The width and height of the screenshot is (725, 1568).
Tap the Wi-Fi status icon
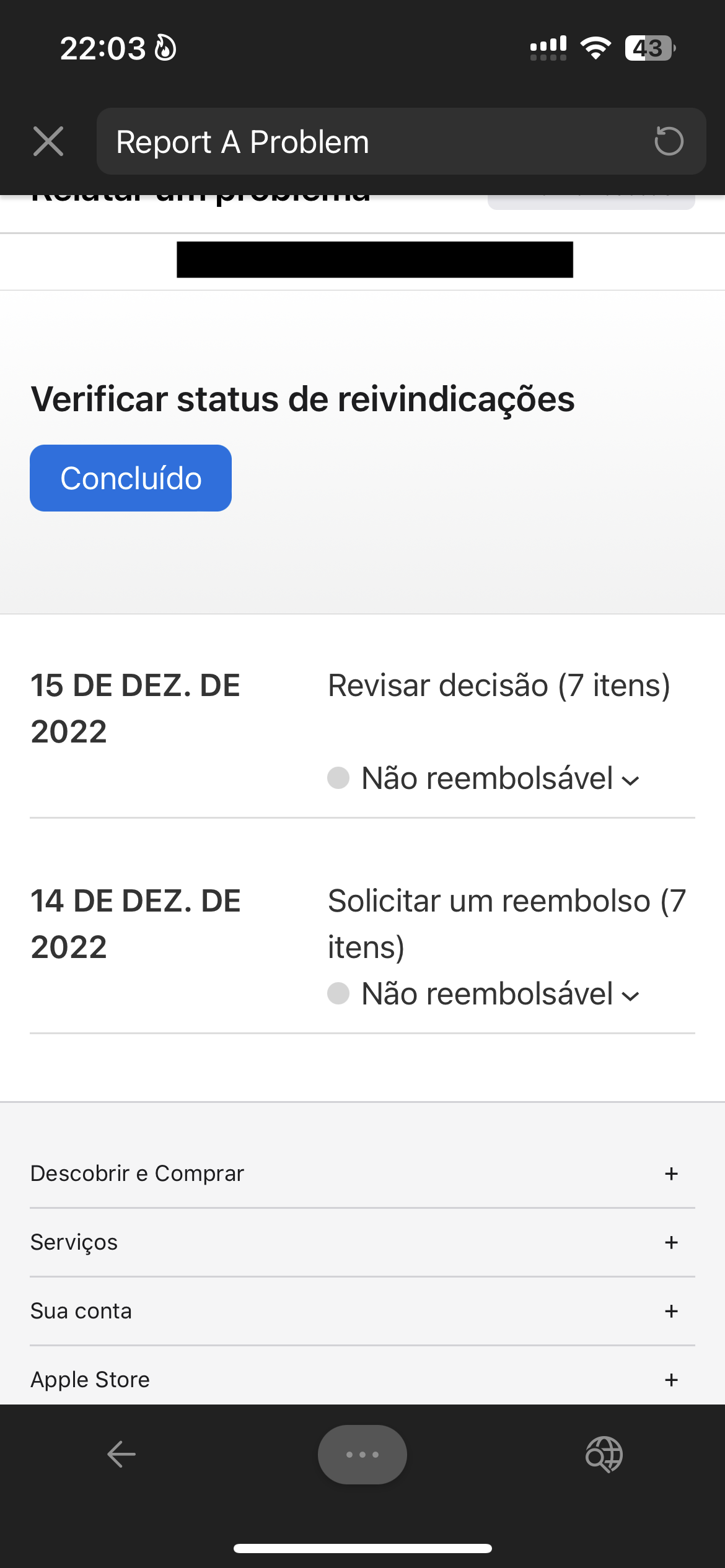coord(595,48)
